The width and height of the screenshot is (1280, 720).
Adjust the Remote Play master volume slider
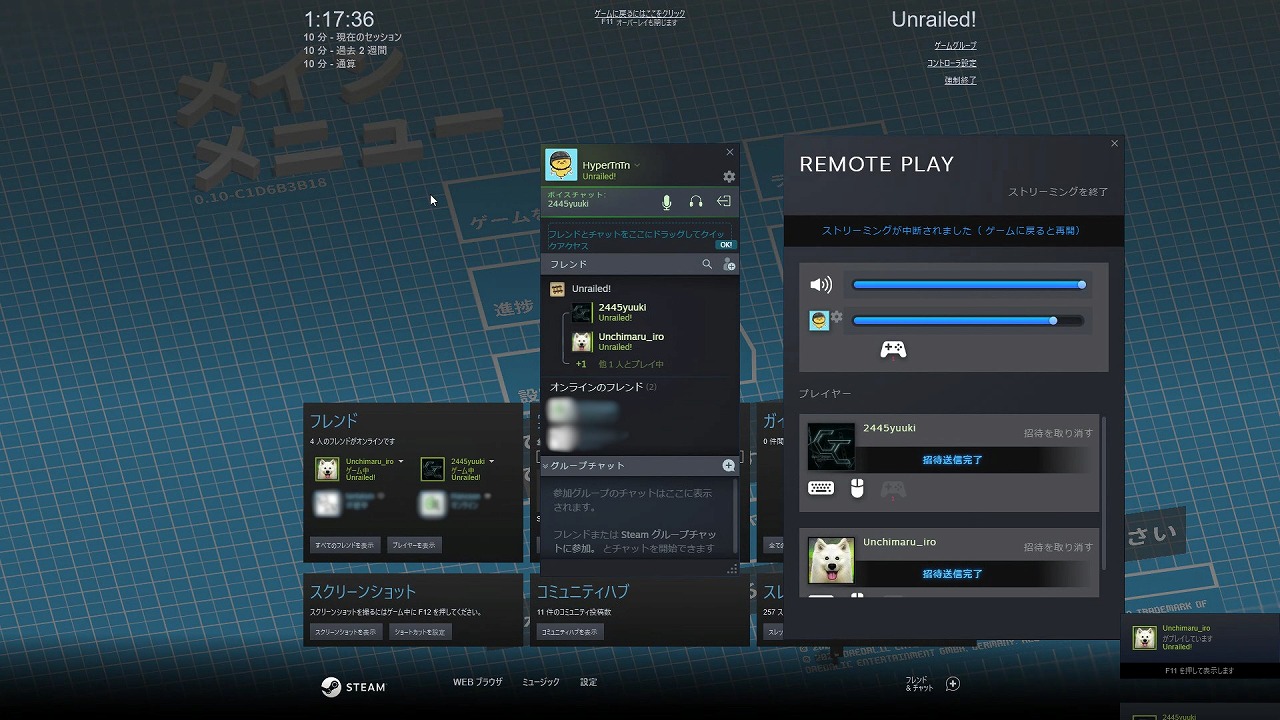(968, 285)
